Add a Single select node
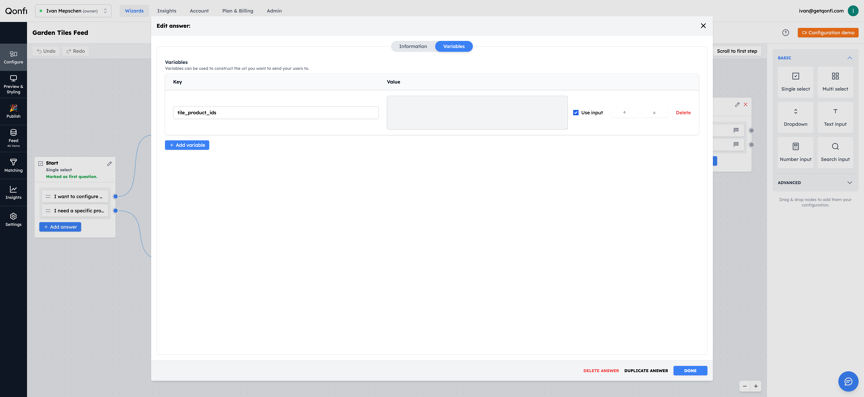 pos(795,82)
